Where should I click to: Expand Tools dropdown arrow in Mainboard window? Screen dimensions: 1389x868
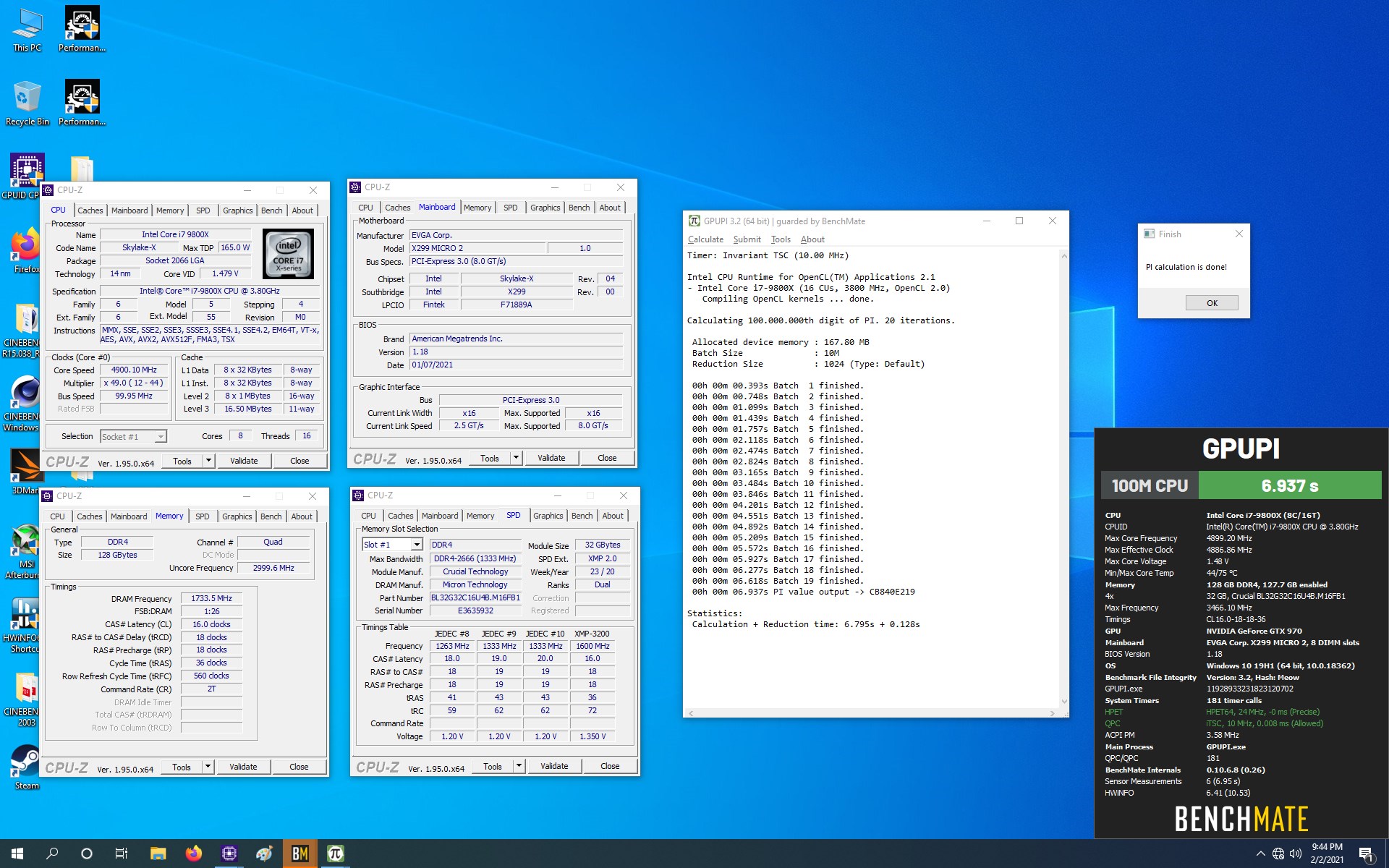coord(516,458)
